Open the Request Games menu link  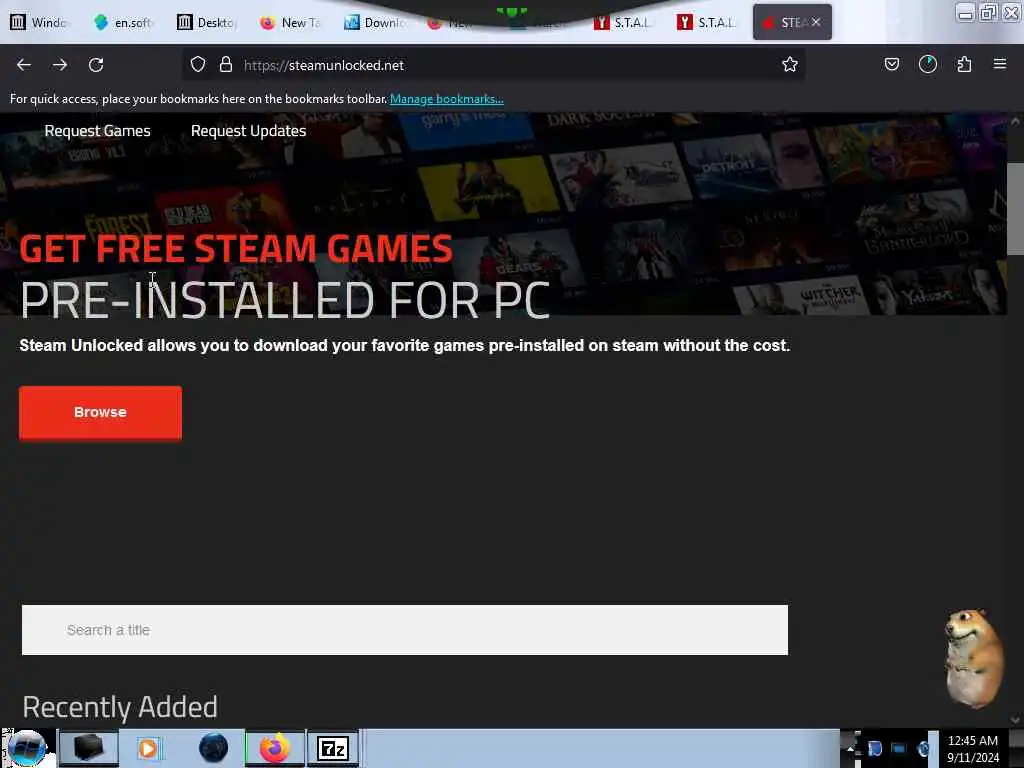point(97,131)
